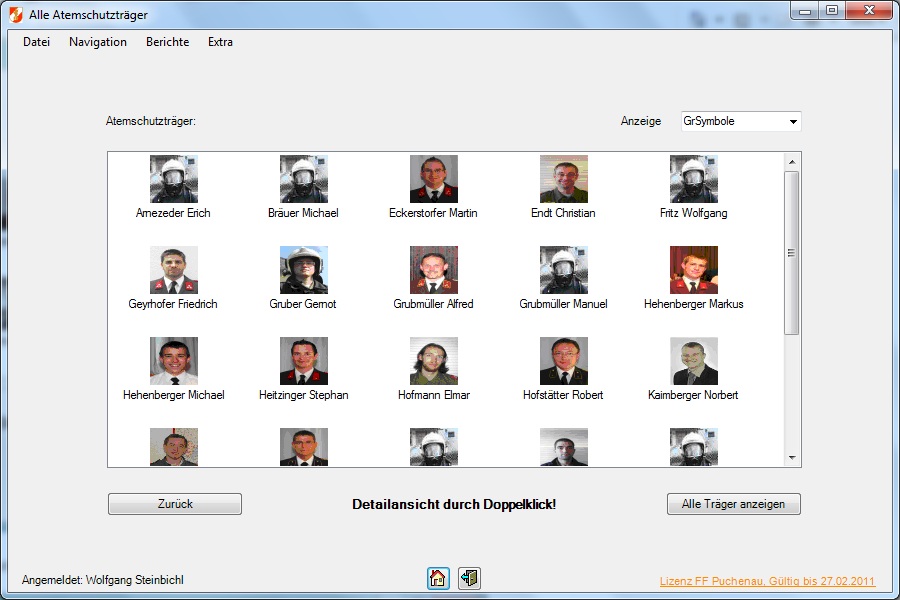Open the Lizenz FF Puchenau link
The width and height of the screenshot is (900, 600).
[x=767, y=581]
